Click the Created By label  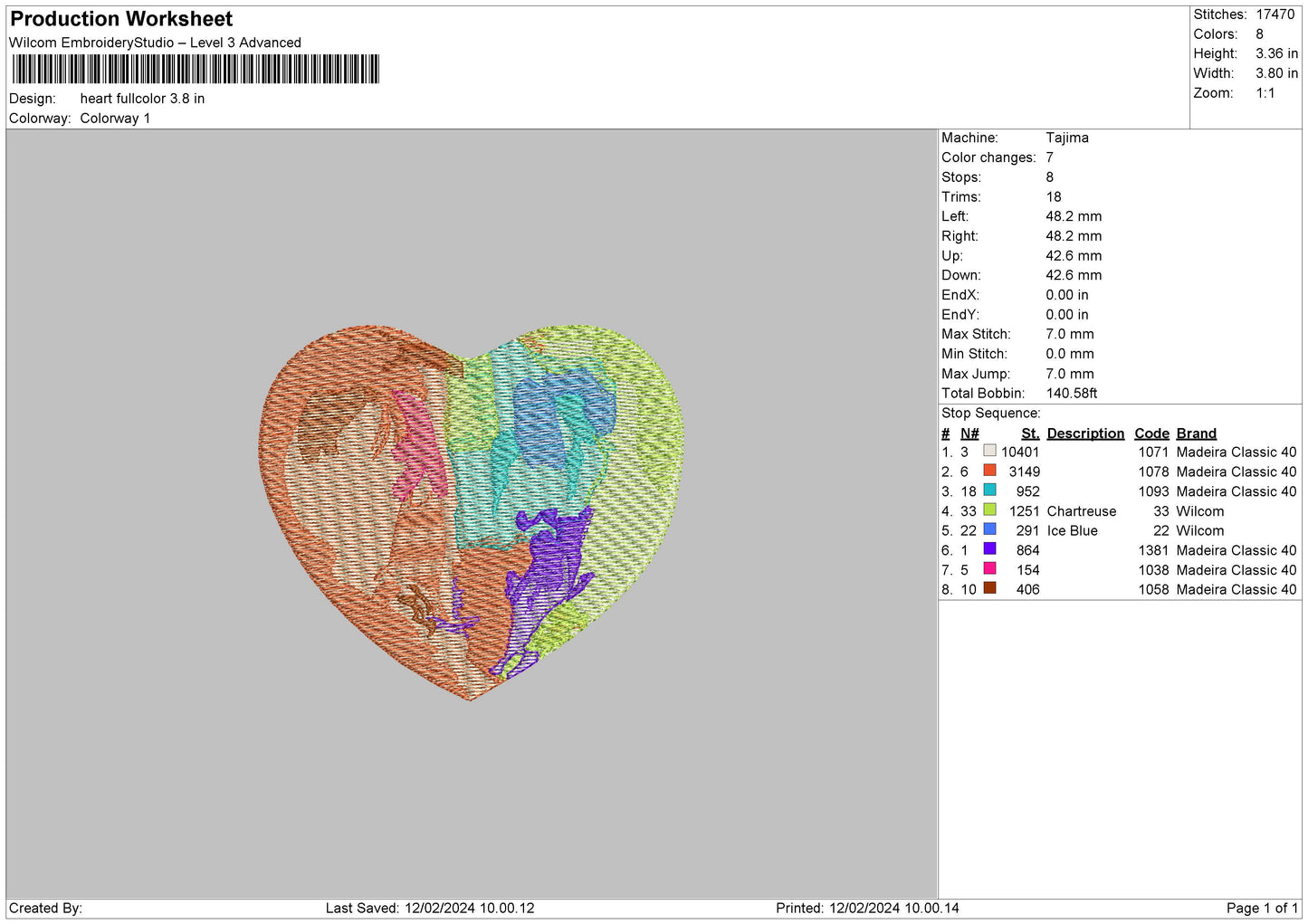(x=45, y=909)
